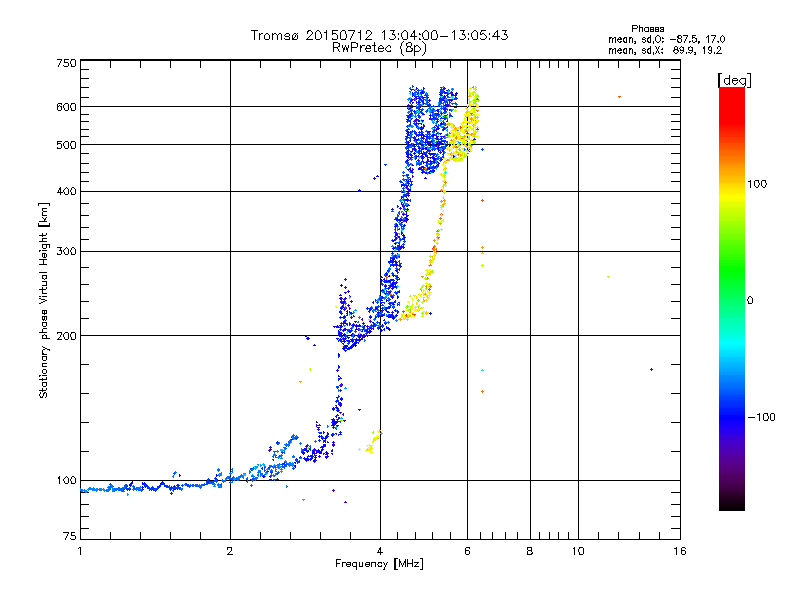The image size is (800, 600).
Task: Click the y-axis tick label '75'
Action: pos(70,536)
